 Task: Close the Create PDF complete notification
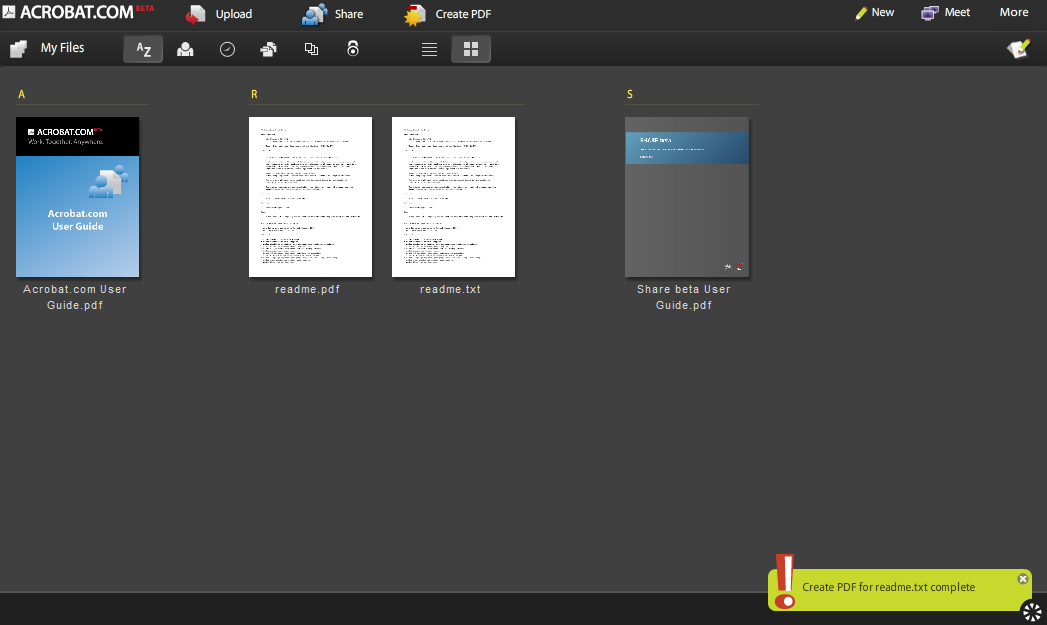[x=1022, y=579]
